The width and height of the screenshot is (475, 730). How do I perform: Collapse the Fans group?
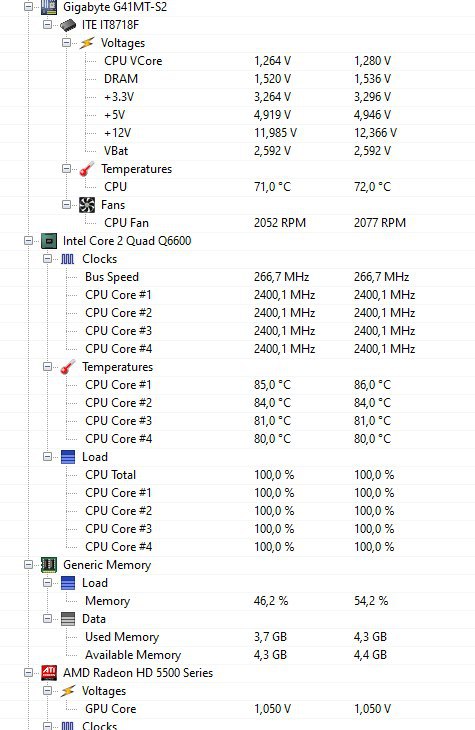[67, 204]
